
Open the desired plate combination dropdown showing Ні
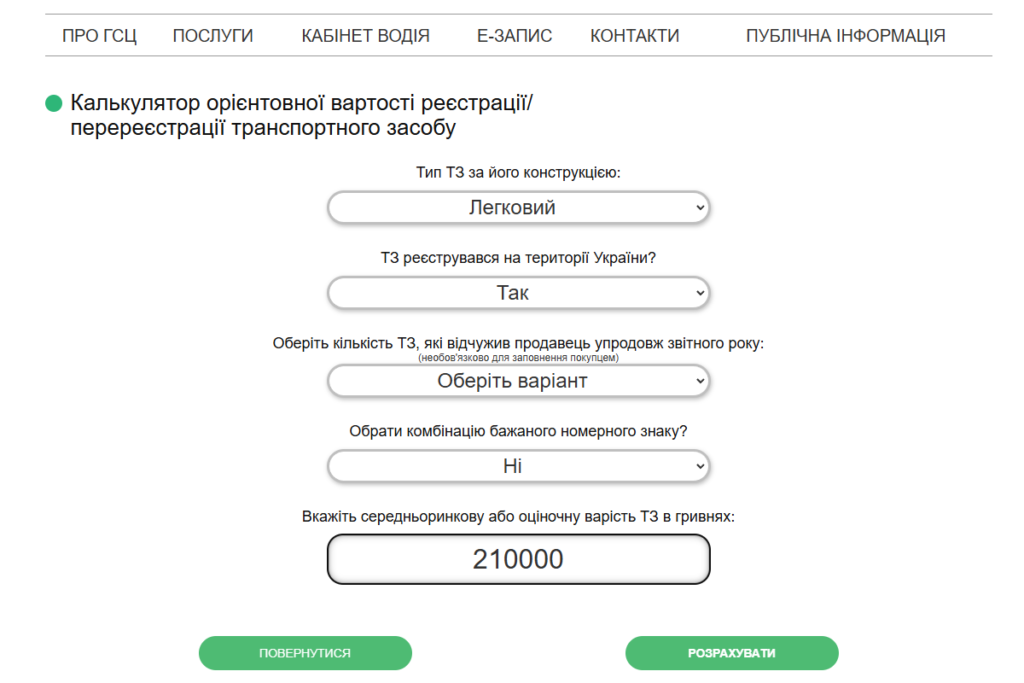coord(518,466)
